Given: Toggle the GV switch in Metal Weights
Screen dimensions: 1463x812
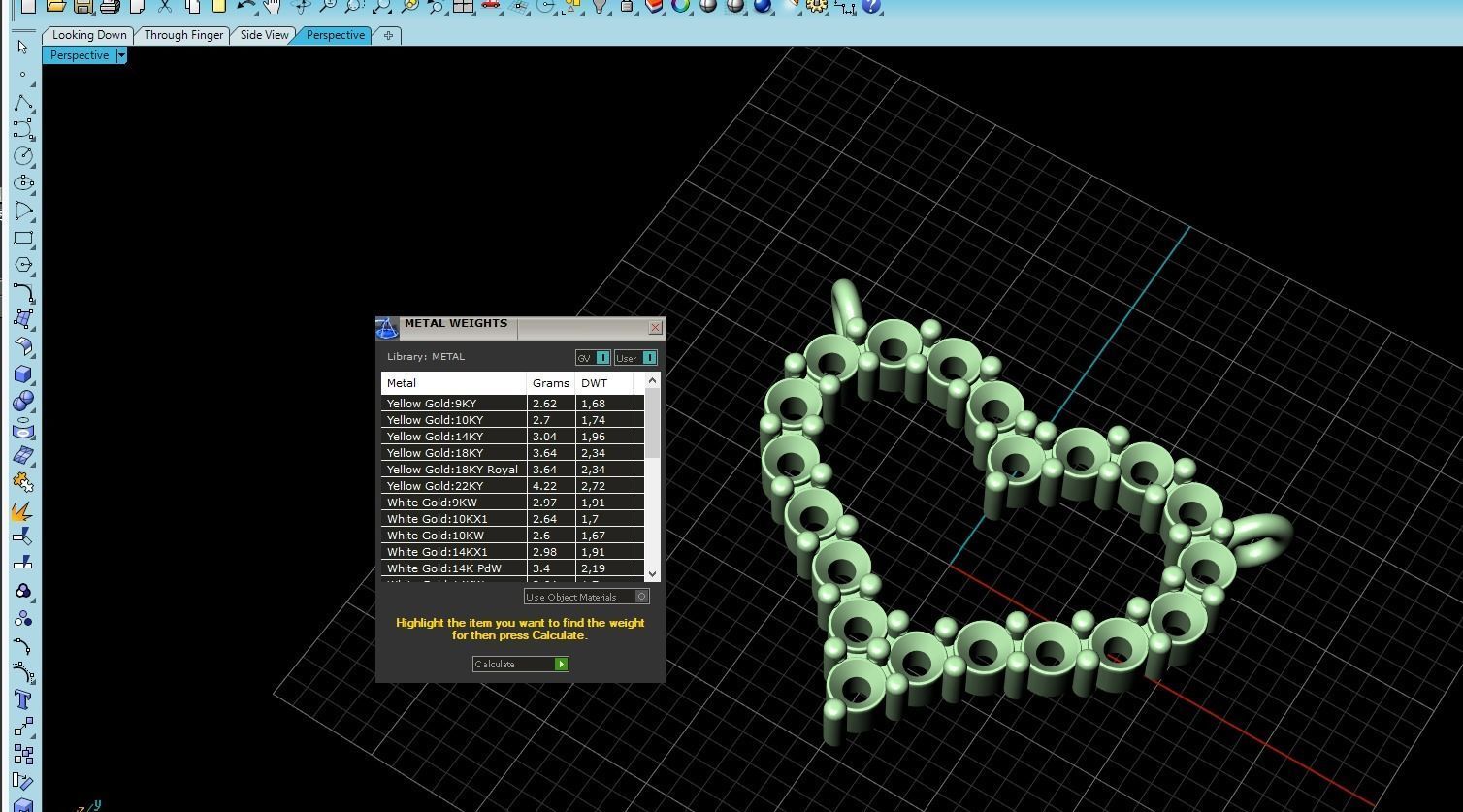Looking at the screenshot, I should [593, 358].
